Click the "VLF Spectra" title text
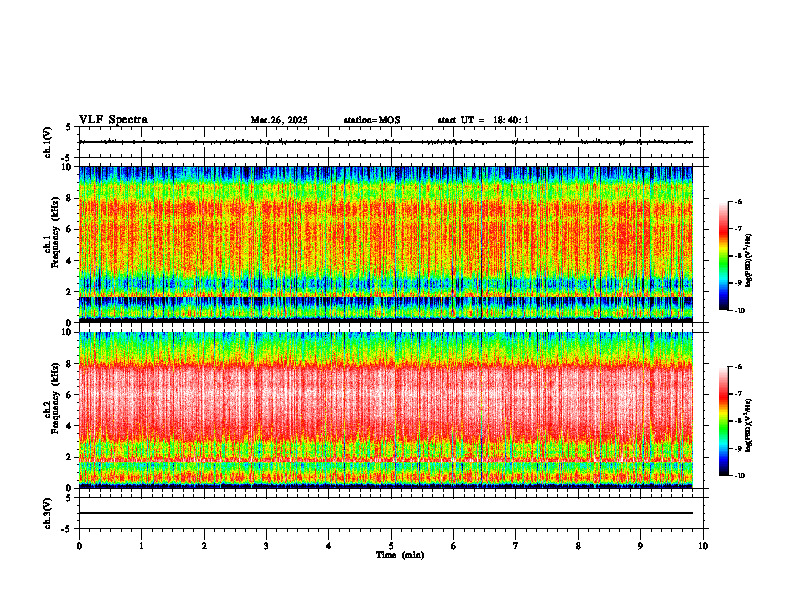 point(113,120)
